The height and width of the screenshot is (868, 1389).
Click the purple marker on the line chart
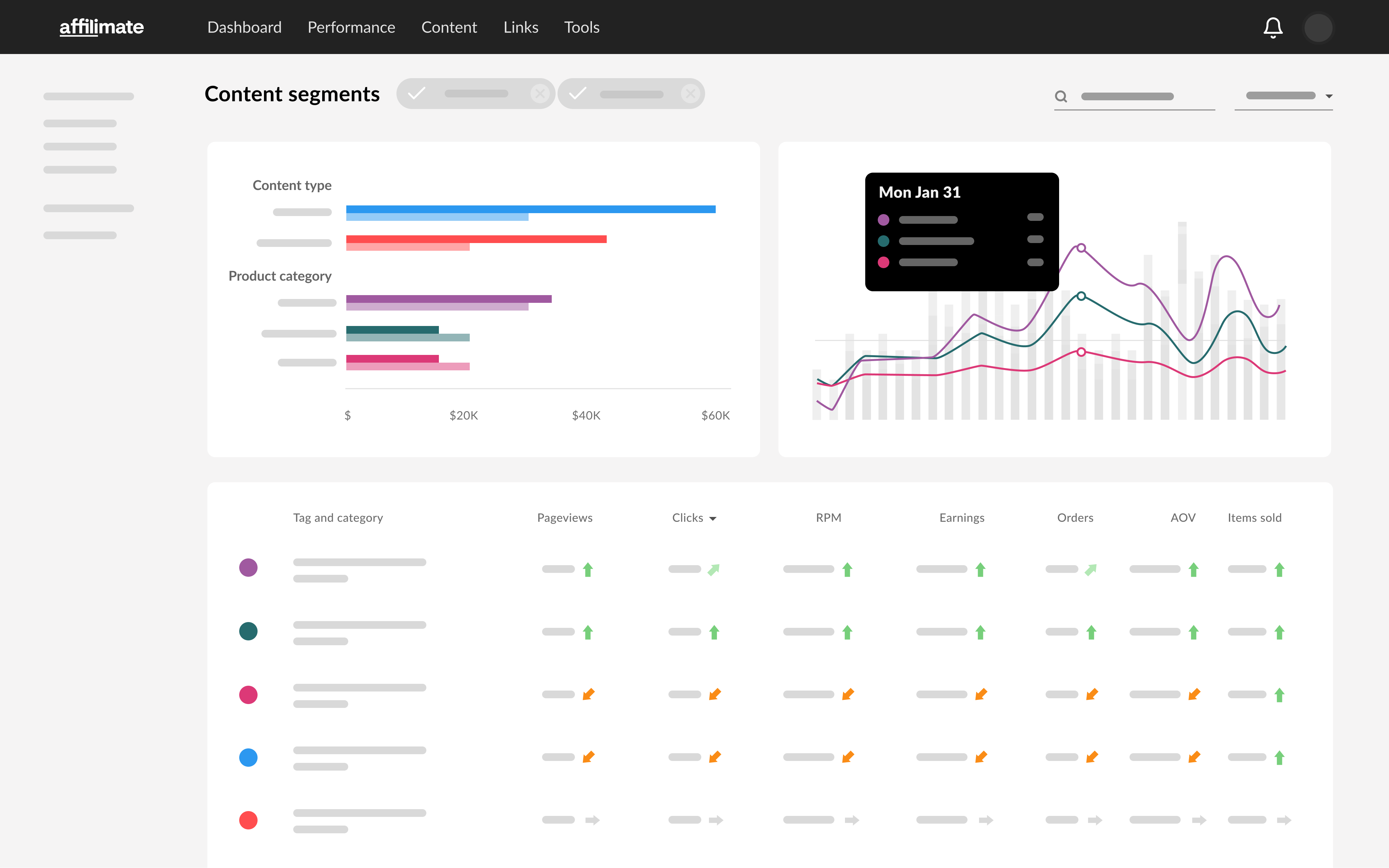click(x=1081, y=248)
